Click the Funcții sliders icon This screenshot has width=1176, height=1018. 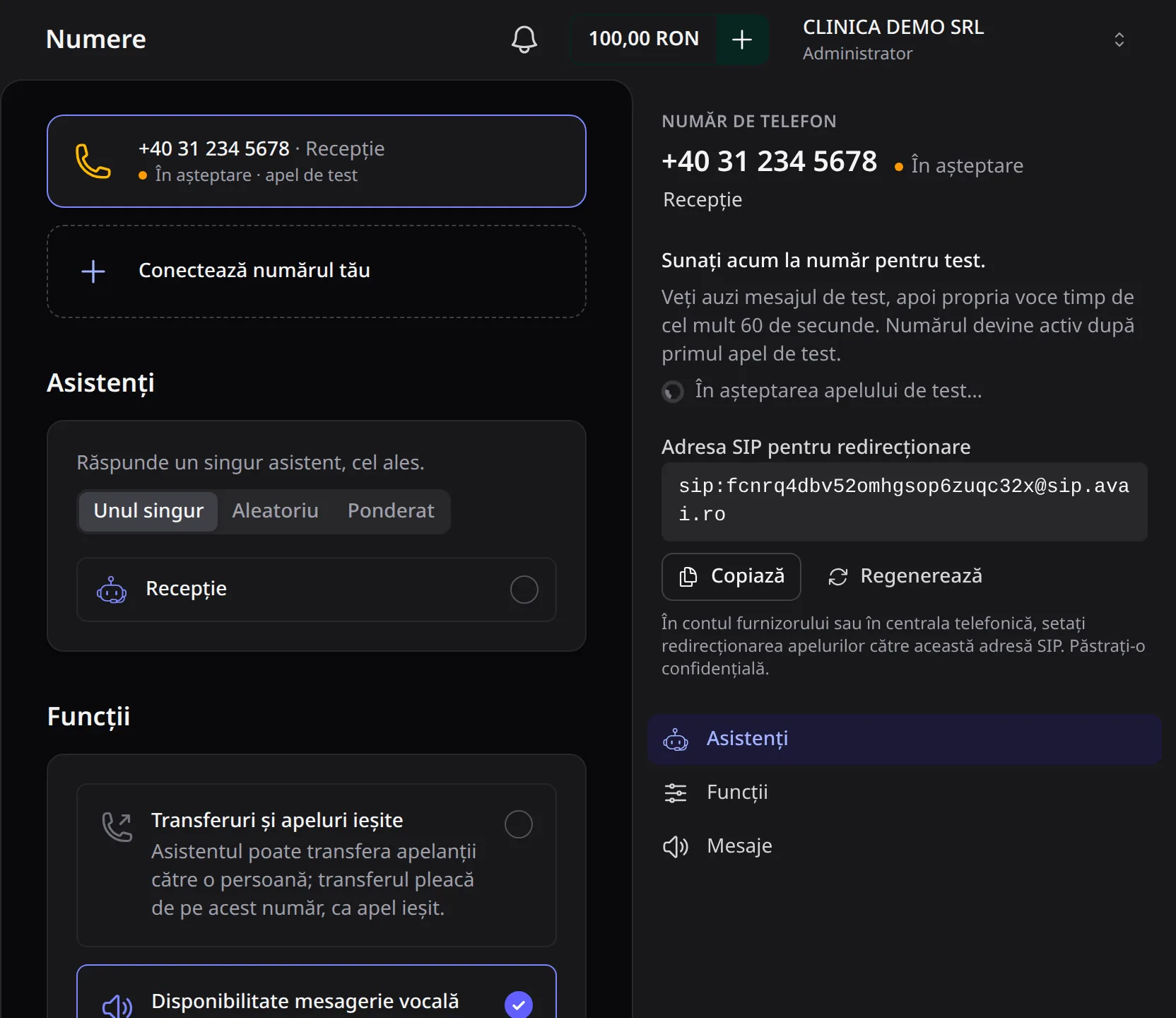(x=676, y=793)
